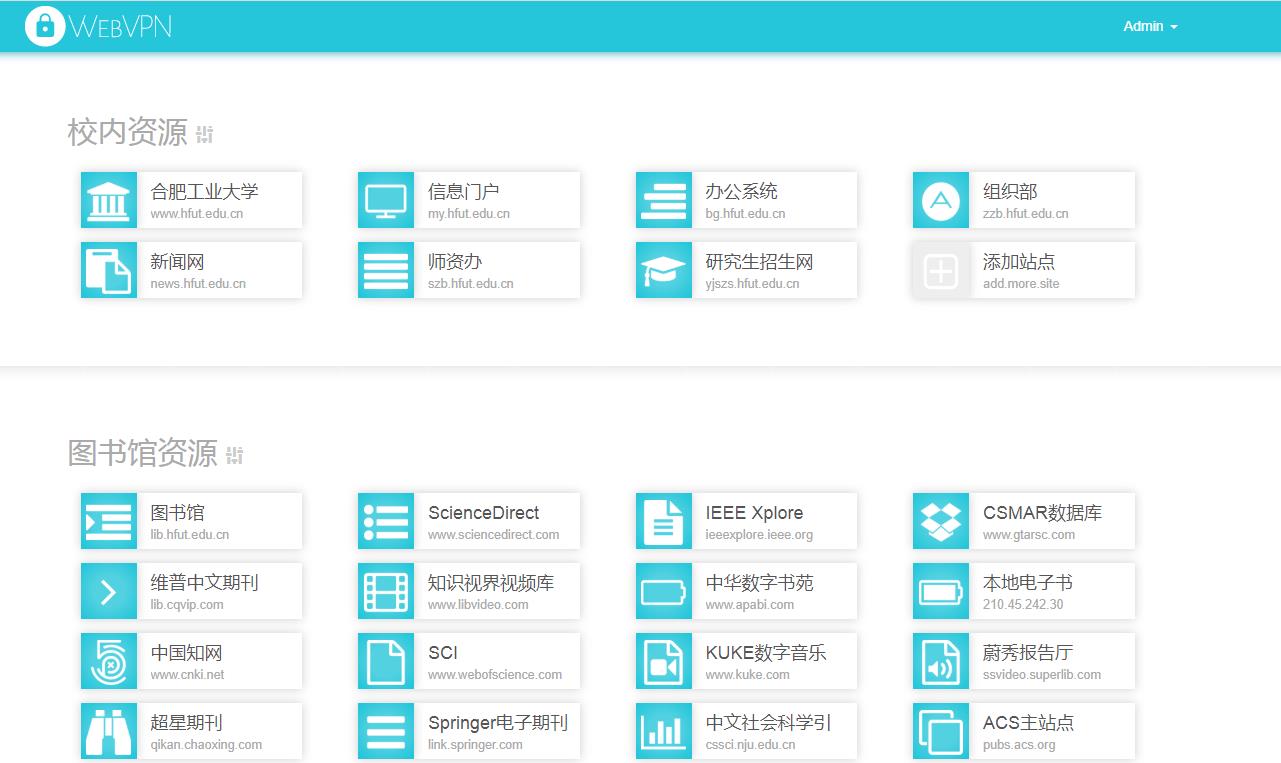Click the 新闻网 documents icon
1281x763 pixels.
pos(109,270)
